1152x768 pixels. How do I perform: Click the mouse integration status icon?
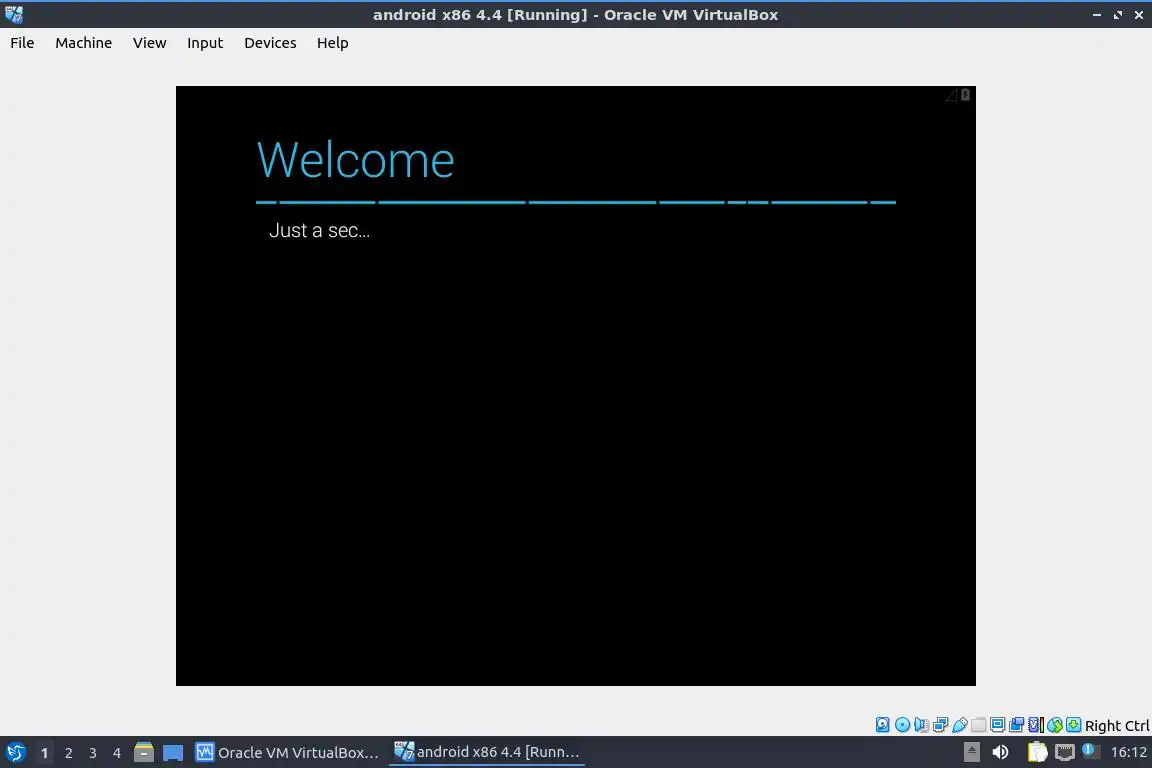(x=1055, y=725)
